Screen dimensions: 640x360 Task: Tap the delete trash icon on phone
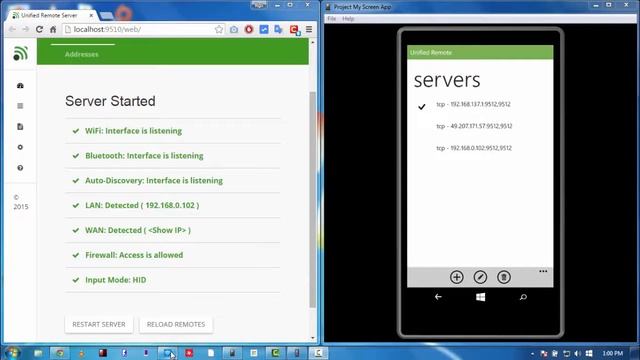coord(504,277)
